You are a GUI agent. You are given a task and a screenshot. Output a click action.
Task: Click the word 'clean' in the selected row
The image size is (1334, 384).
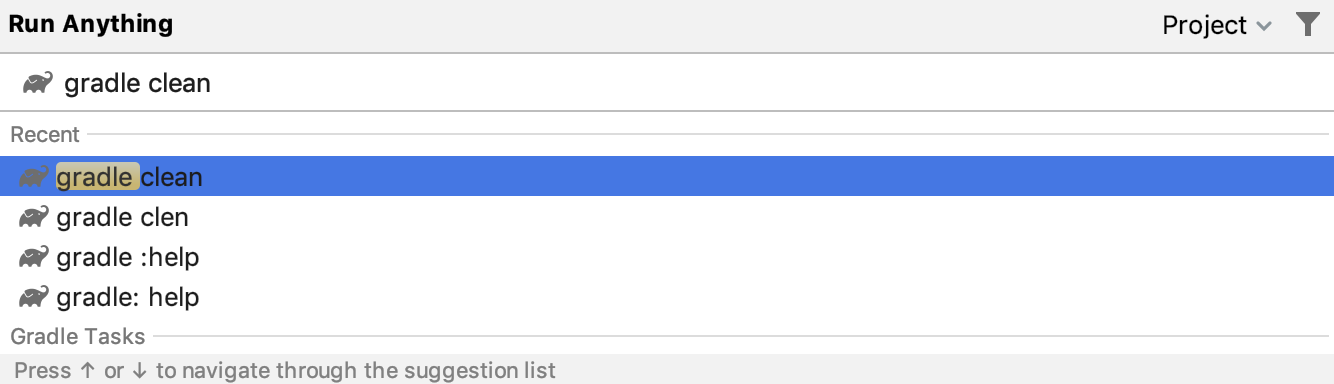tap(172, 177)
